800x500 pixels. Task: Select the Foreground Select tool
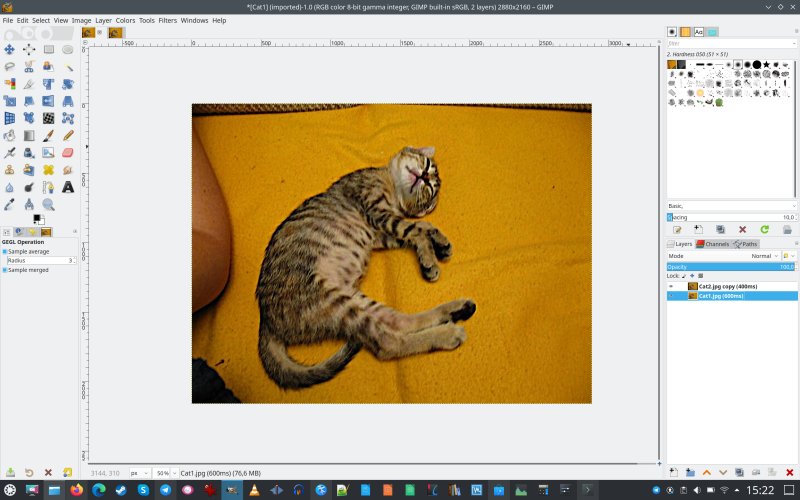tap(48, 67)
